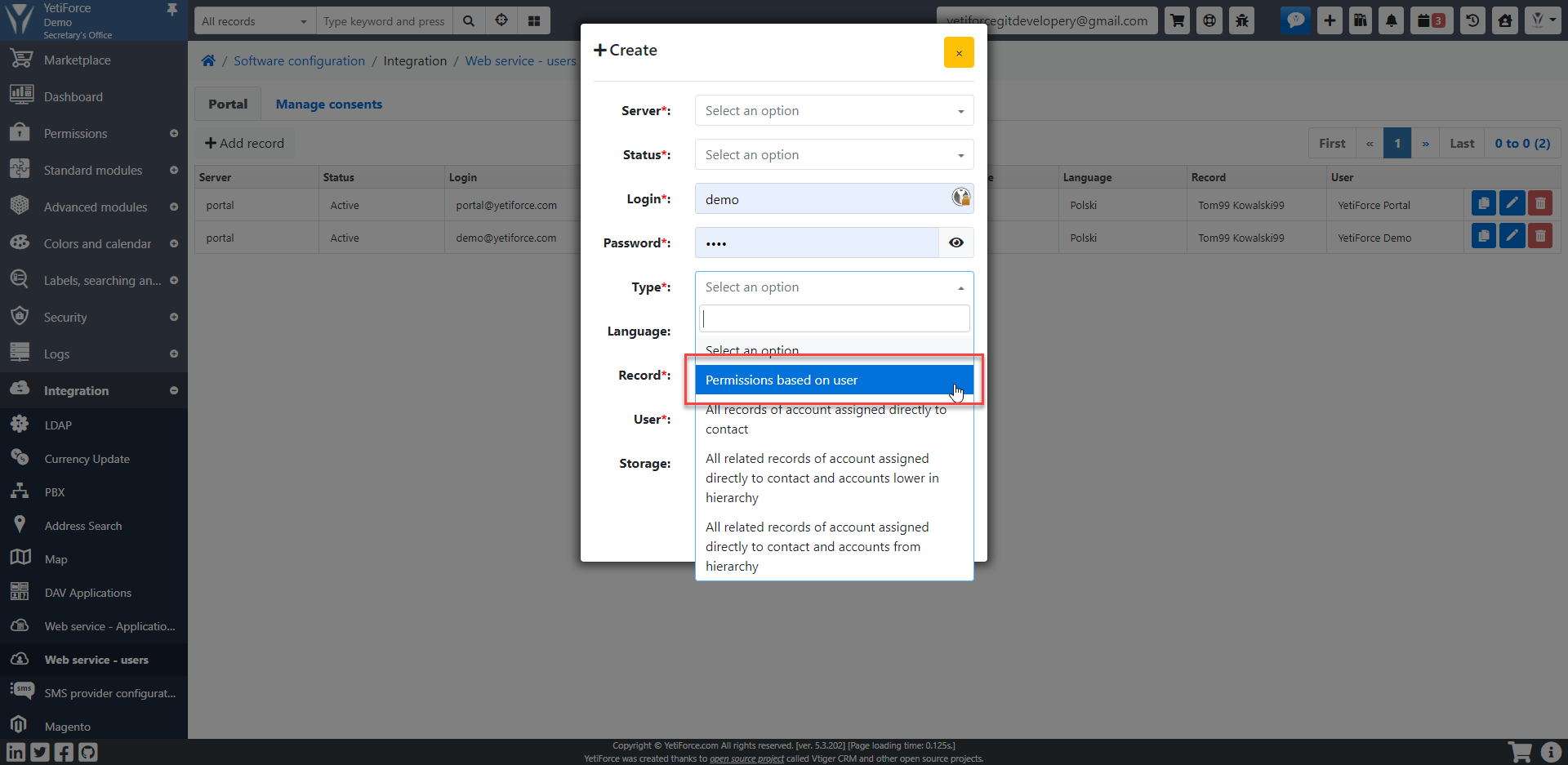The image size is (1568, 765).
Task: Open the open source project footer link
Action: 746,758
